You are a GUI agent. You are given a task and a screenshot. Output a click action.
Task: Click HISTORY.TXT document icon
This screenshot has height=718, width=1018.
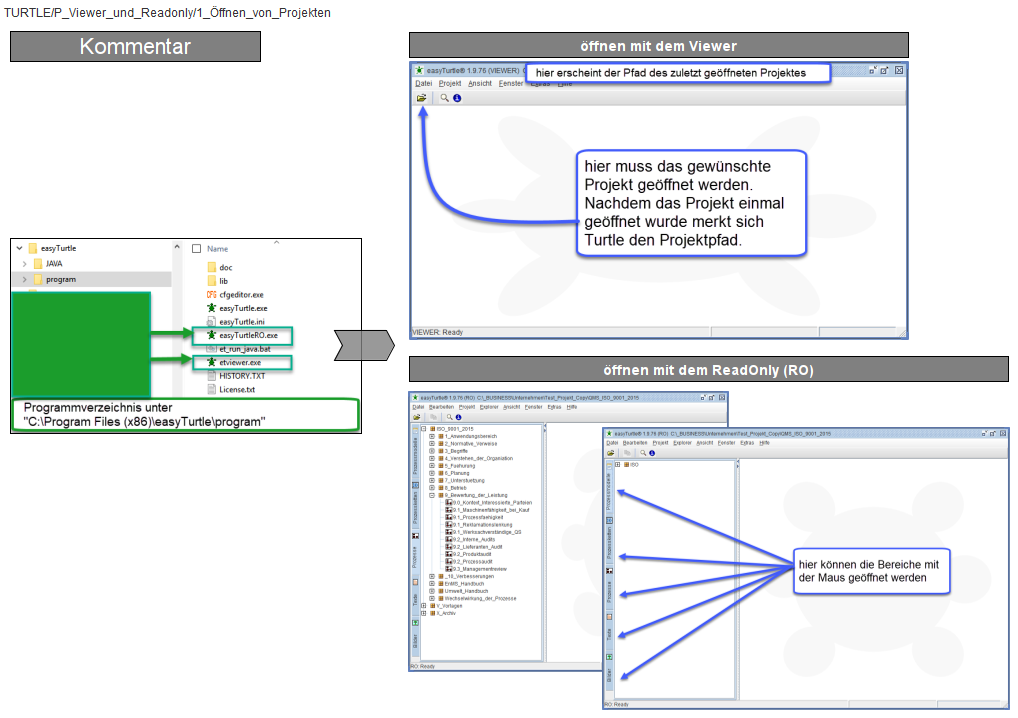click(211, 376)
